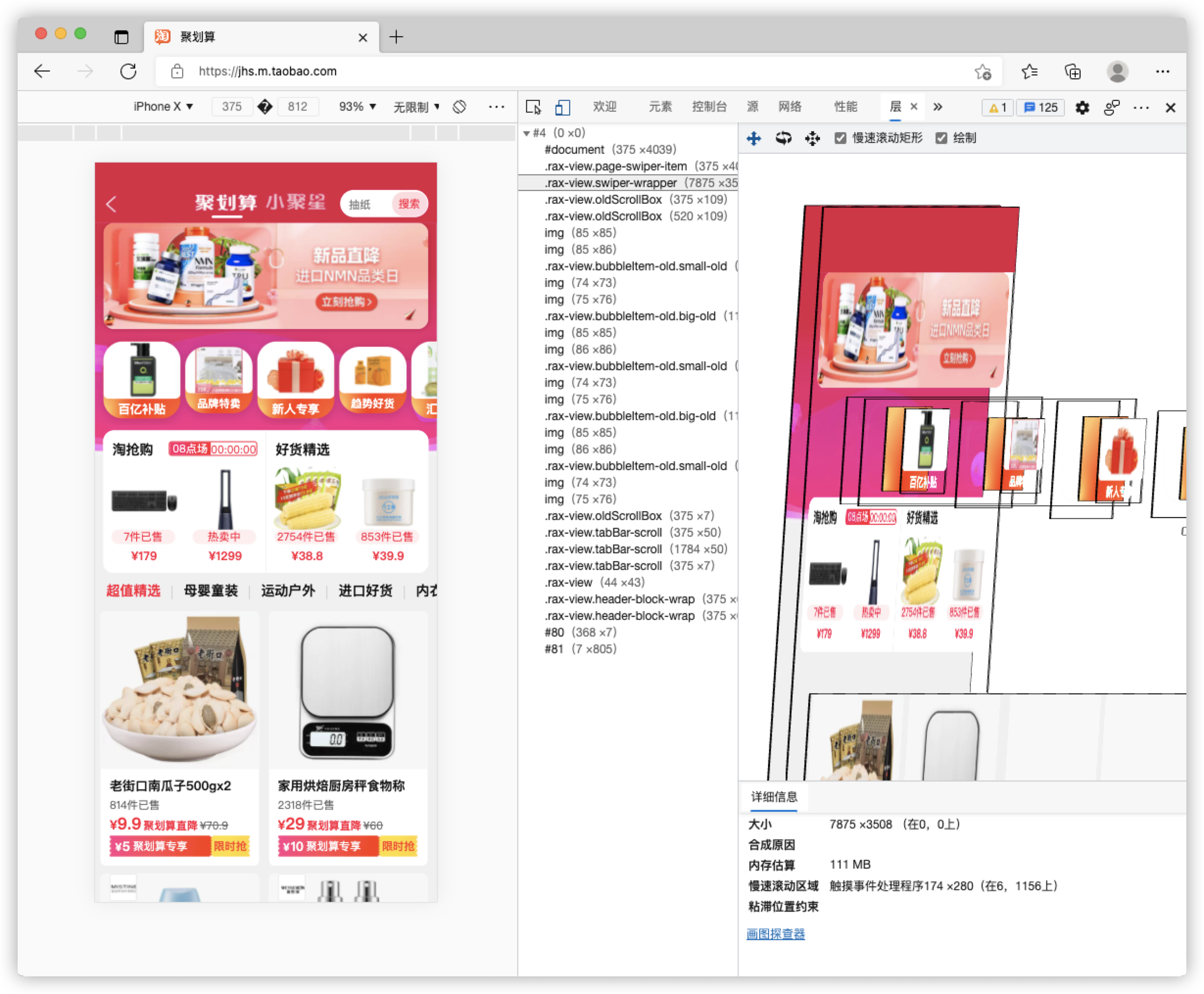Switch to the 控制台 DevTools tab

709,107
